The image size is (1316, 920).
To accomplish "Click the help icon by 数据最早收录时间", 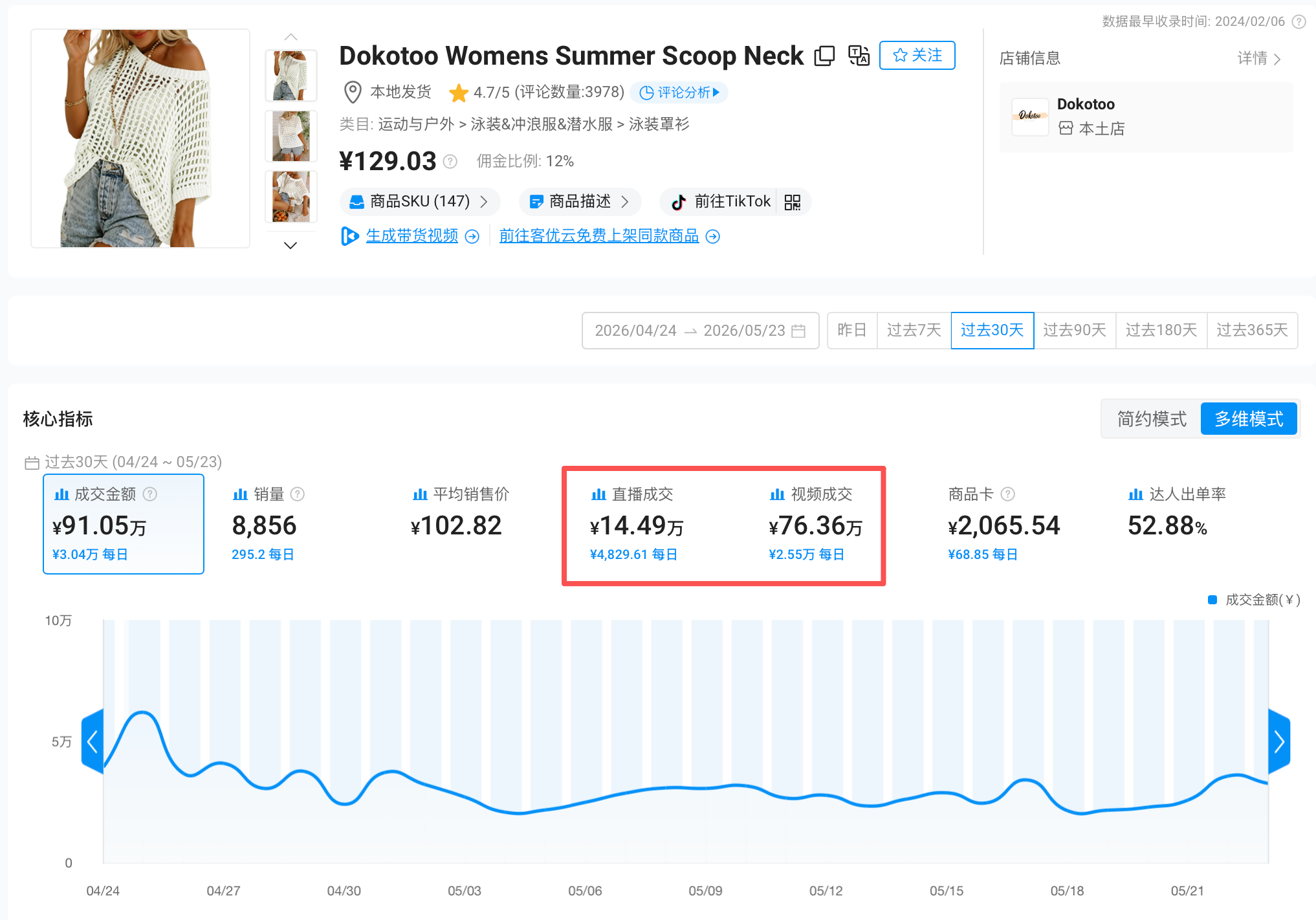I will click(1299, 21).
